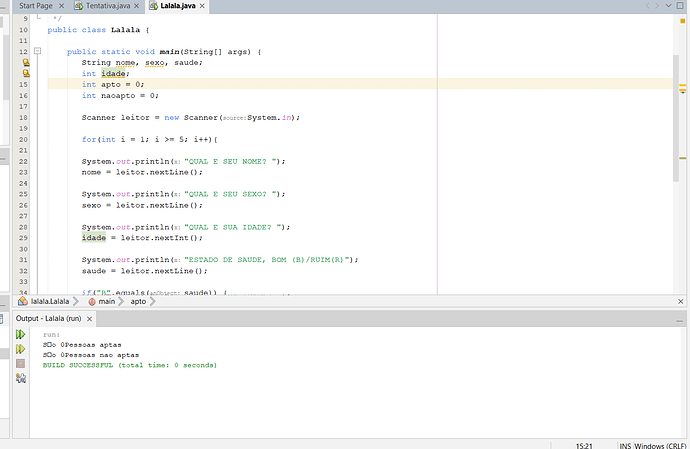Image resolution: width=690 pixels, height=449 pixels.
Task: Close the Start Page tab
Action: click(61, 6)
